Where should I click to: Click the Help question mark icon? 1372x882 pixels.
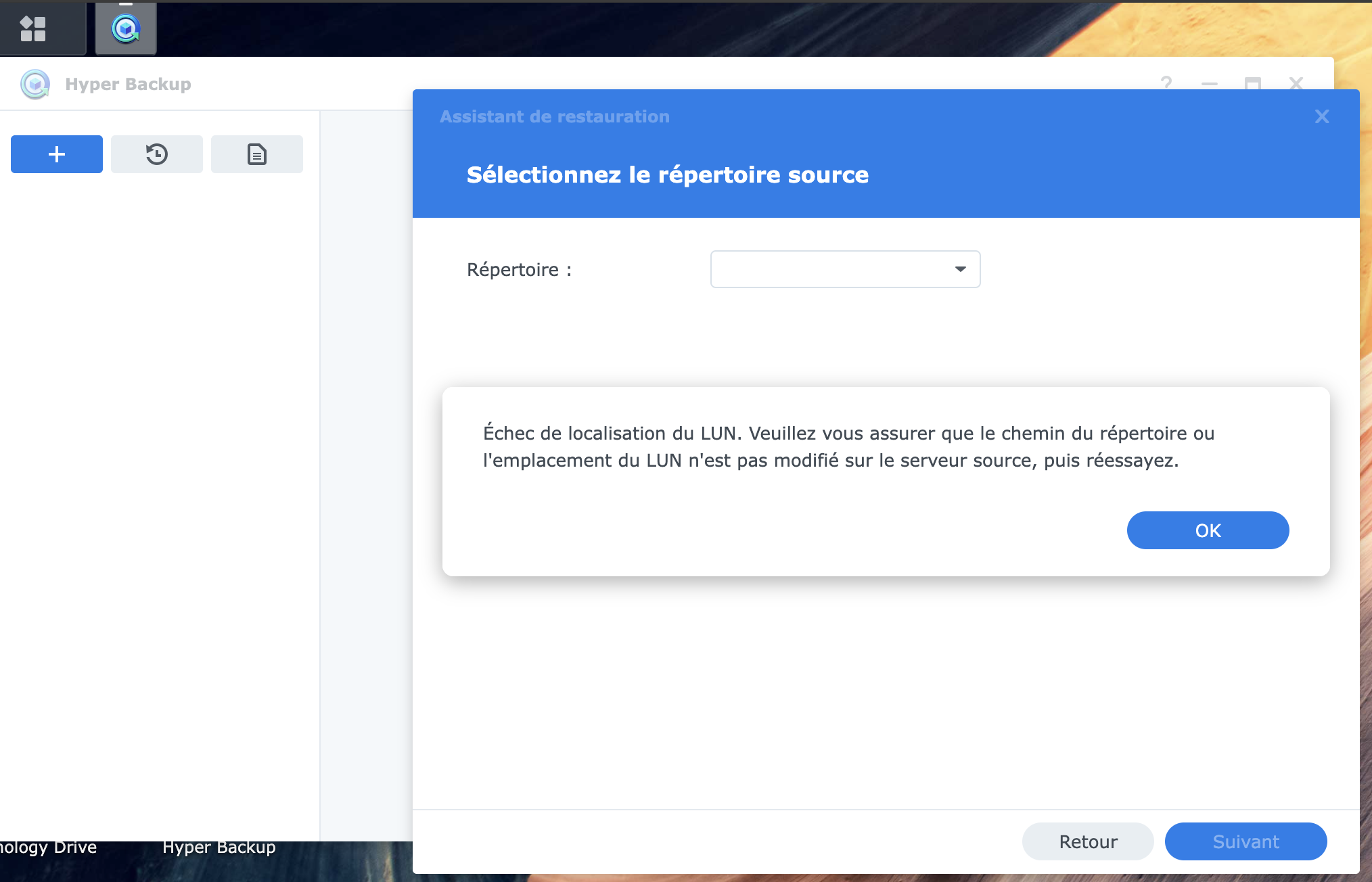point(1166,83)
